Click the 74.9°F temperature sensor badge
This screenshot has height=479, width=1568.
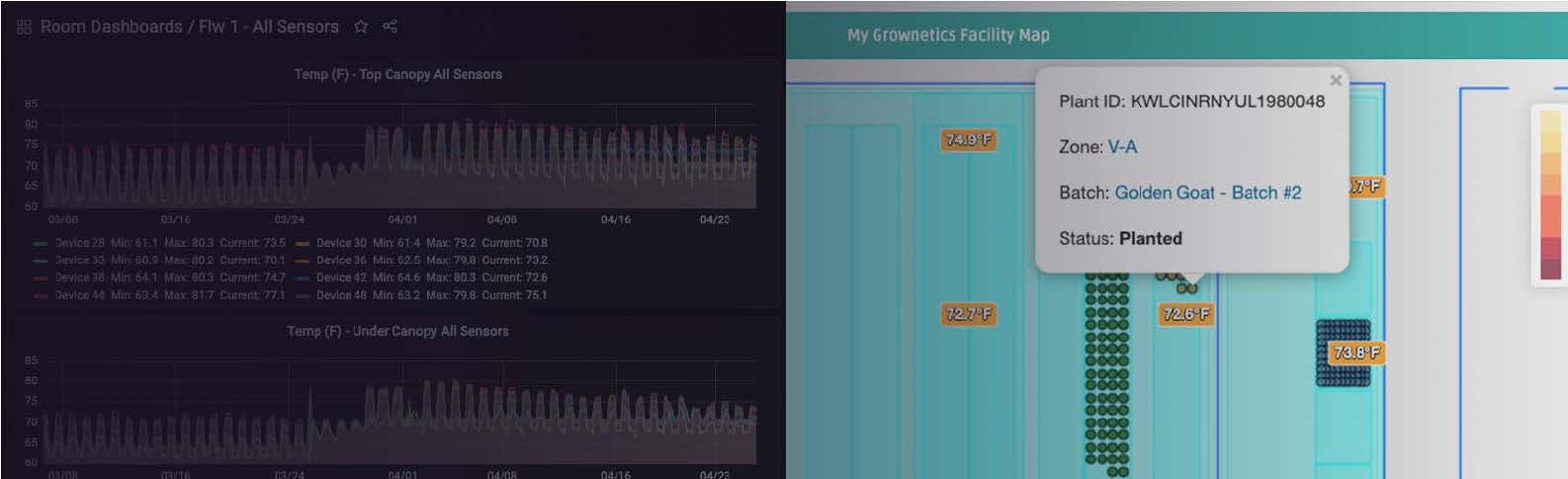pos(969,140)
